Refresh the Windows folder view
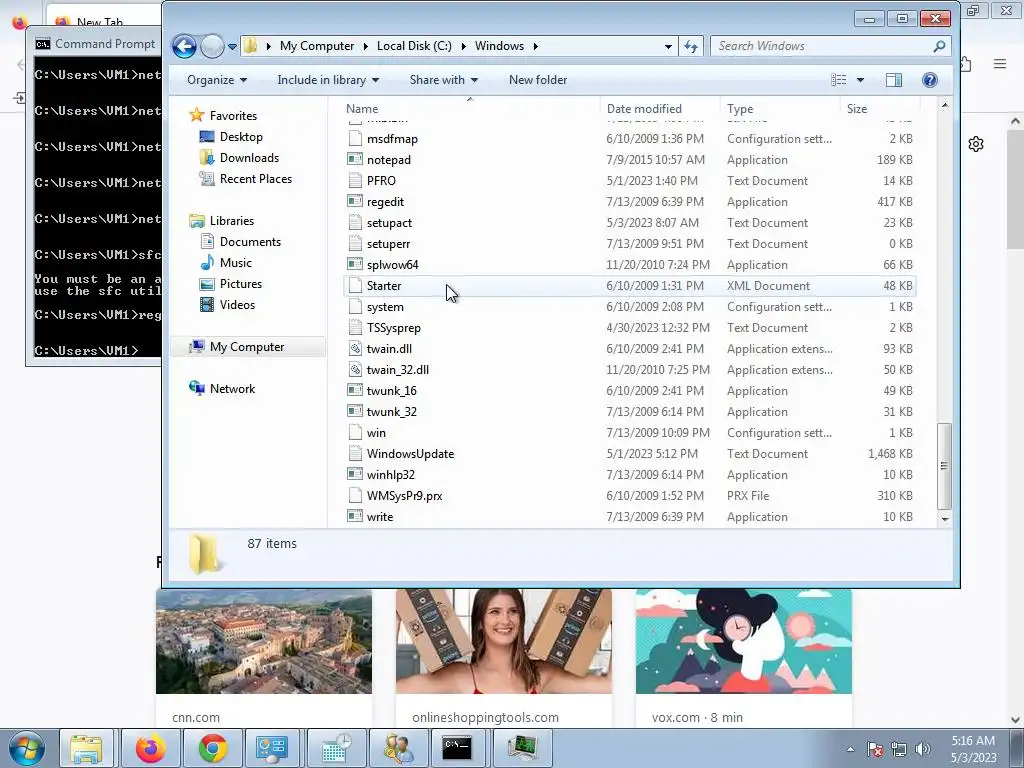Screen dimensions: 1024x768 click(691, 46)
